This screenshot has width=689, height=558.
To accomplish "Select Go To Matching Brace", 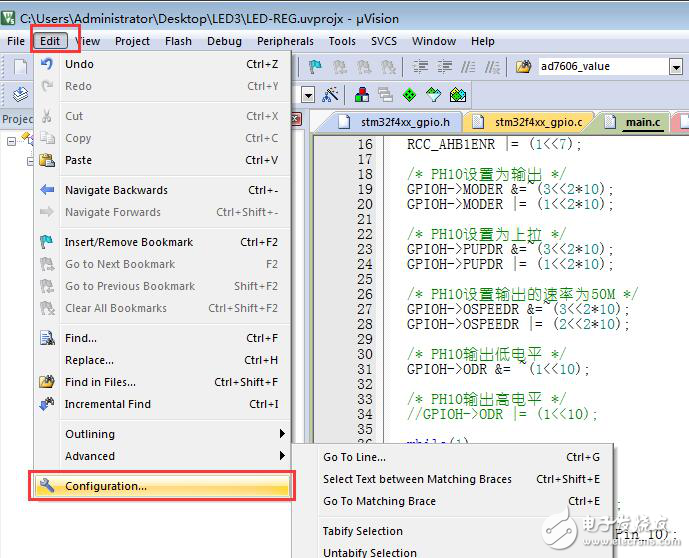I will point(379,501).
